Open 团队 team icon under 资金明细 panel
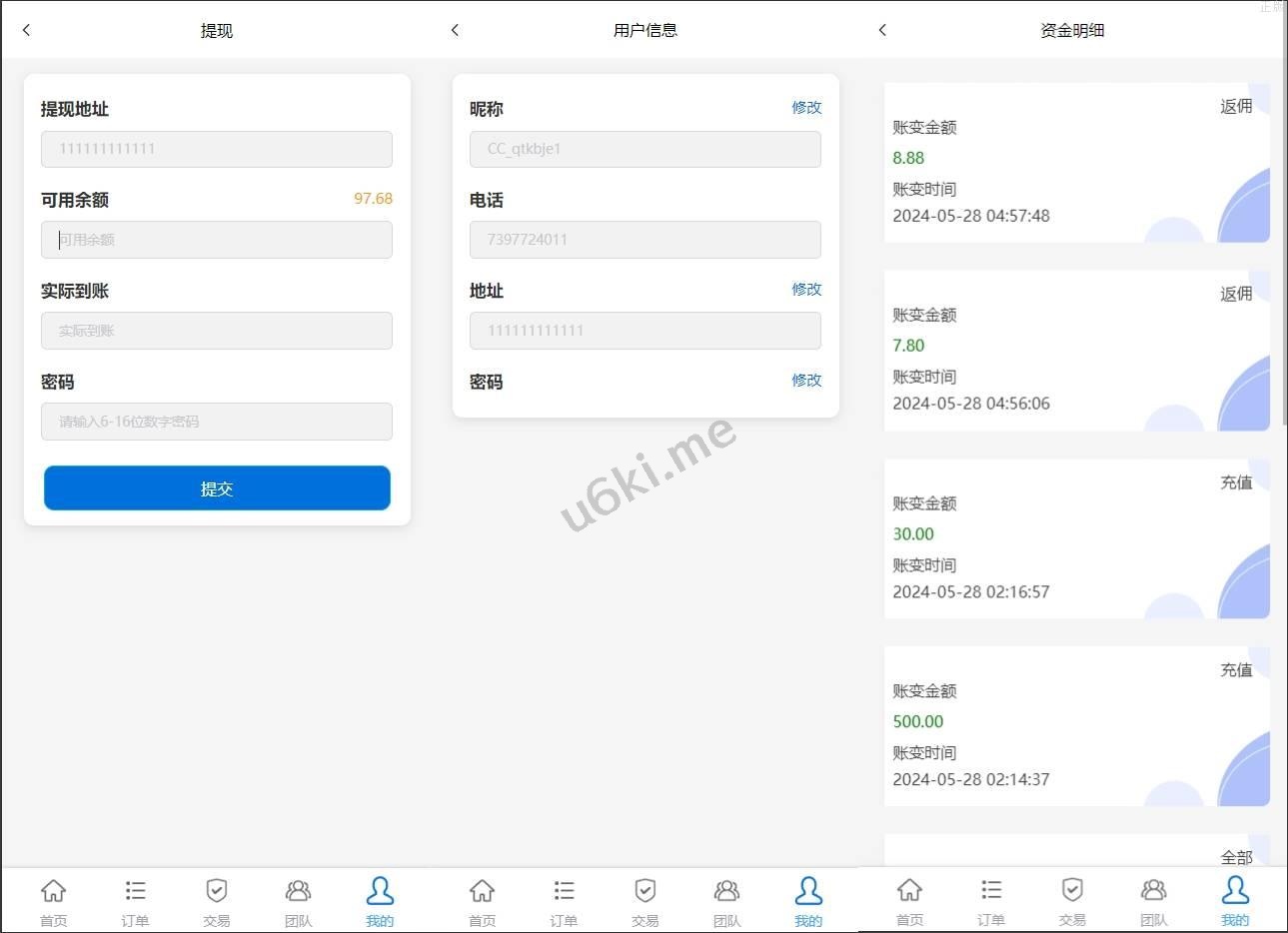 tap(1153, 901)
